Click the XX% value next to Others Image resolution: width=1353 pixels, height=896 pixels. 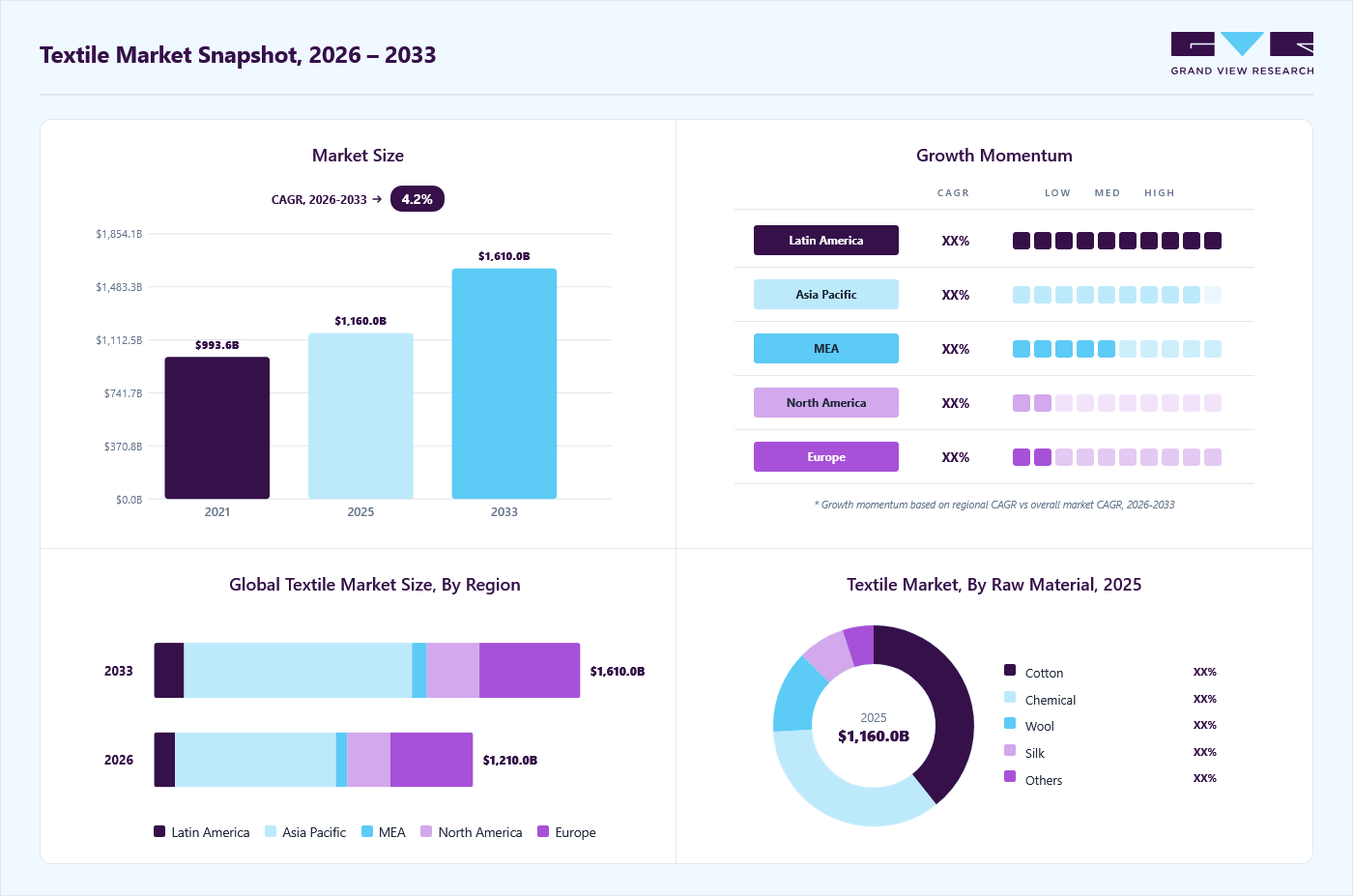(x=1205, y=778)
